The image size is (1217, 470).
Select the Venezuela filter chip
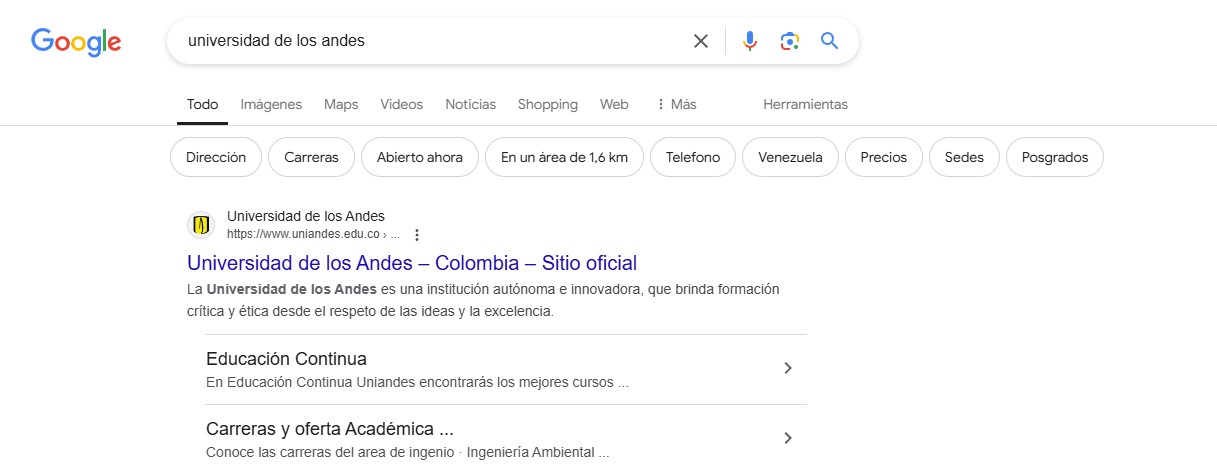(x=790, y=157)
